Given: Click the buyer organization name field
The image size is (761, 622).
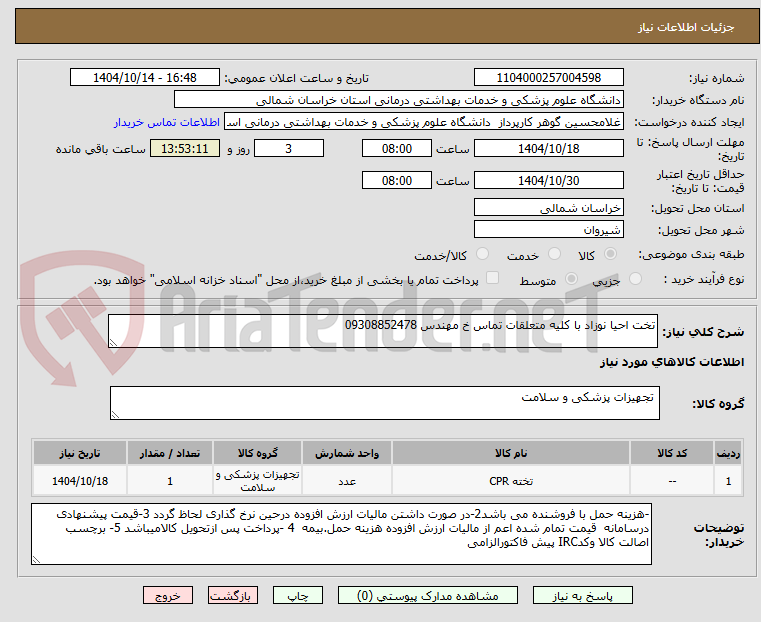Looking at the screenshot, I should pos(398,100).
